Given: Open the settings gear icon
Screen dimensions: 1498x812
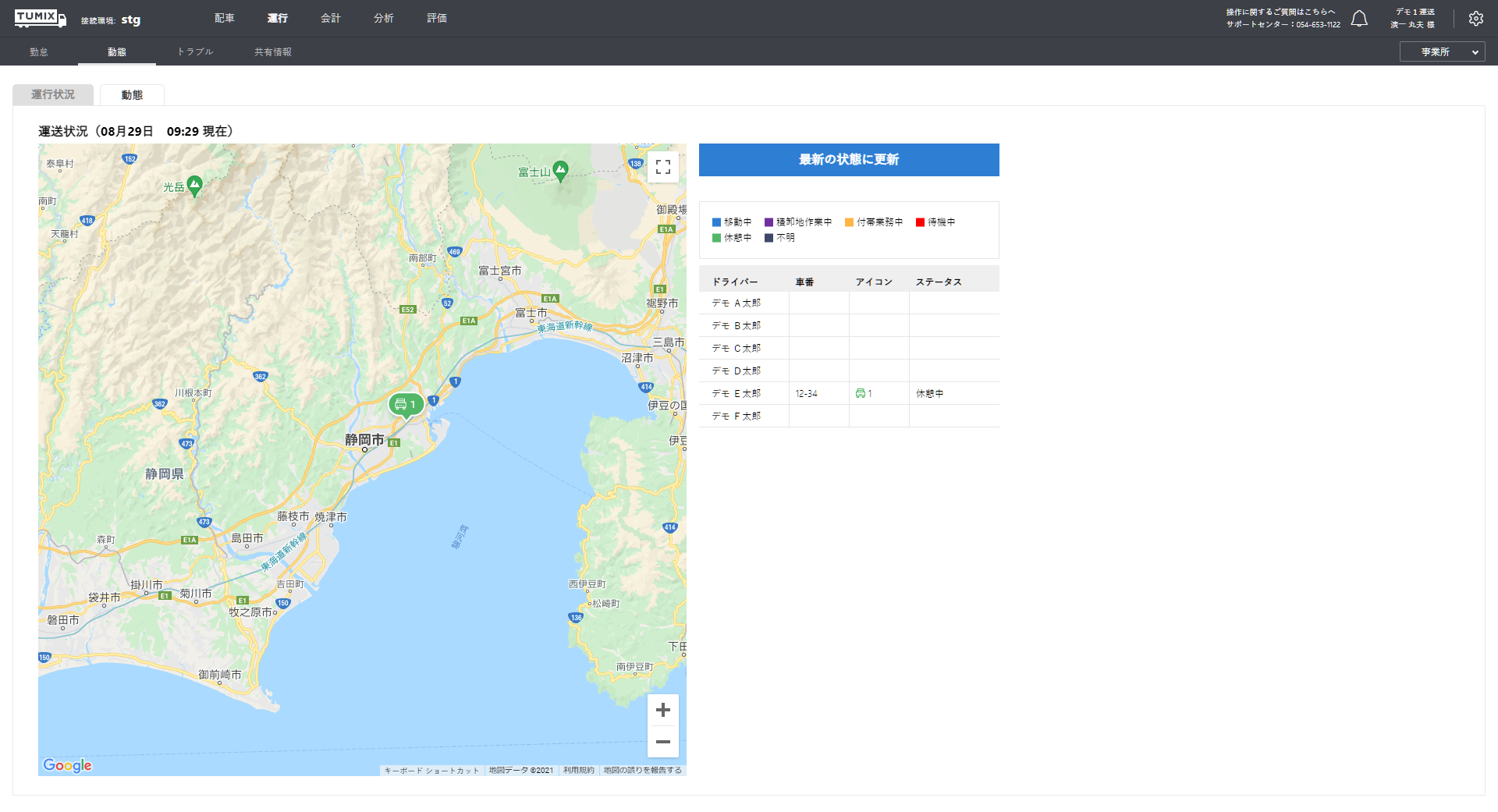Looking at the screenshot, I should 1475,19.
